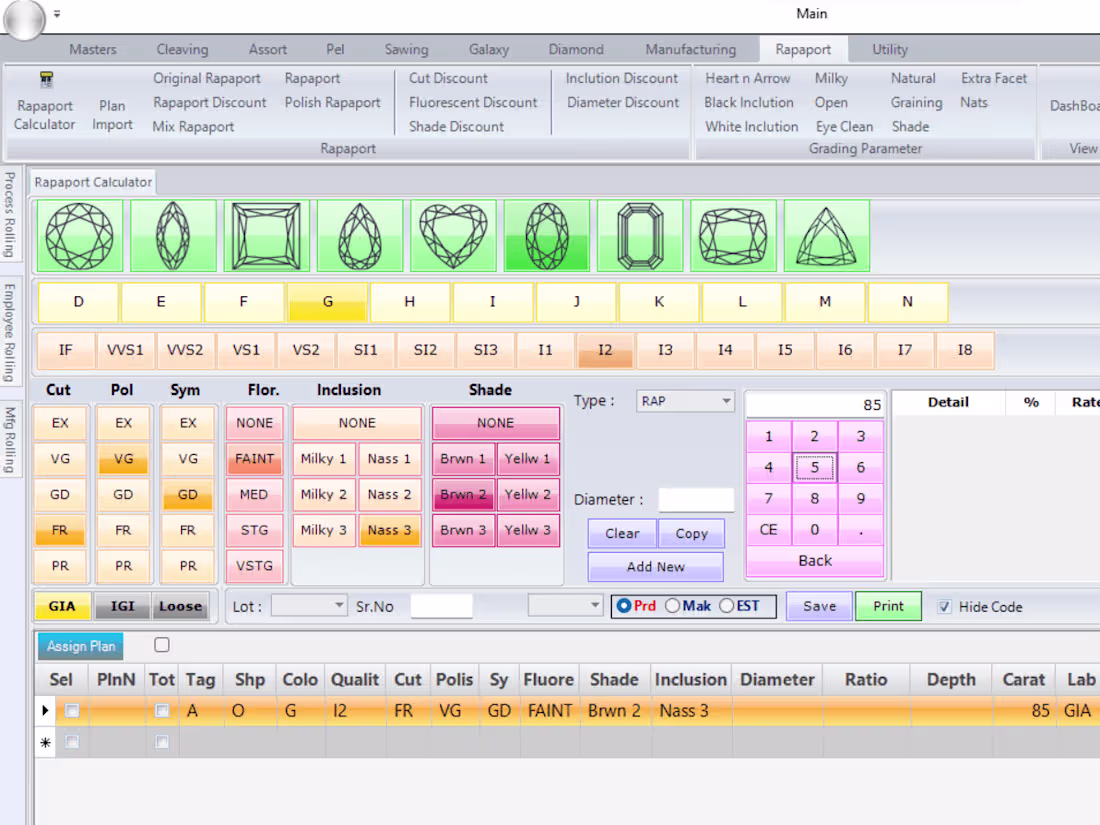Select the princess cut diamond shape
Screen dimensions: 1100x825
point(266,236)
